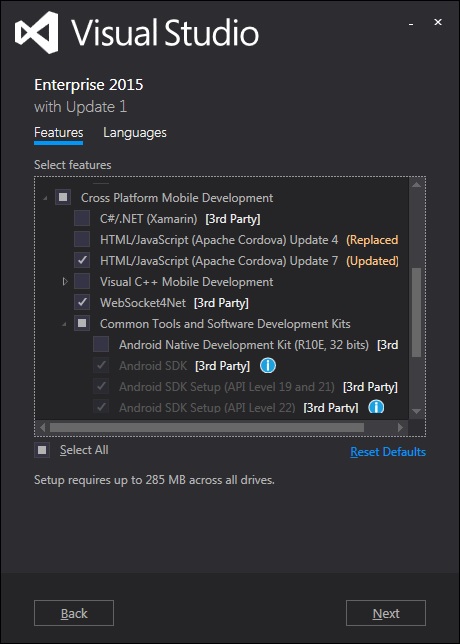Image resolution: width=460 pixels, height=644 pixels.
Task: Collapse Common Tools and Software Development Kits
Action: click(64, 324)
